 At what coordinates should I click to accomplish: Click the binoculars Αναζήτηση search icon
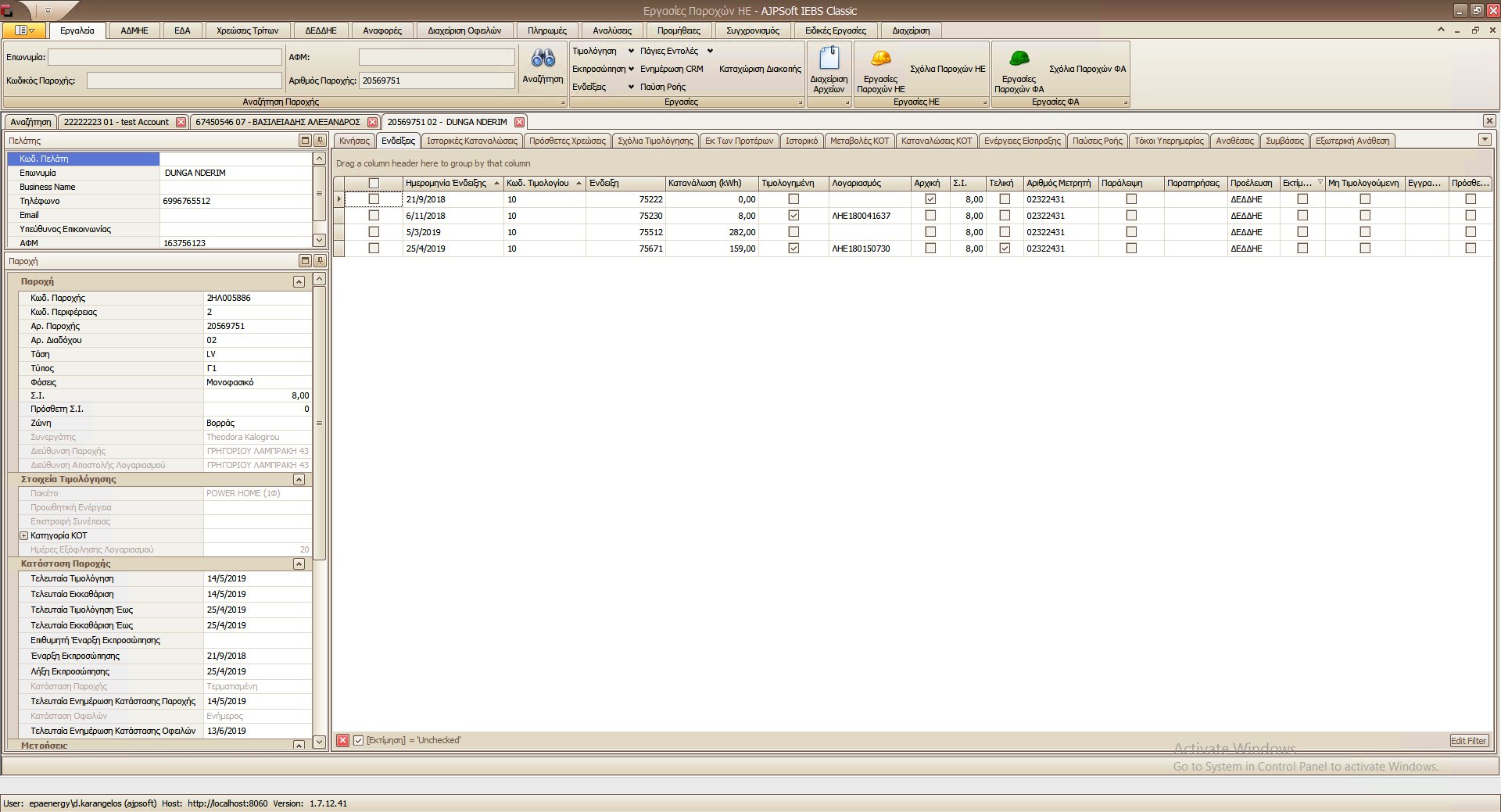click(x=543, y=59)
